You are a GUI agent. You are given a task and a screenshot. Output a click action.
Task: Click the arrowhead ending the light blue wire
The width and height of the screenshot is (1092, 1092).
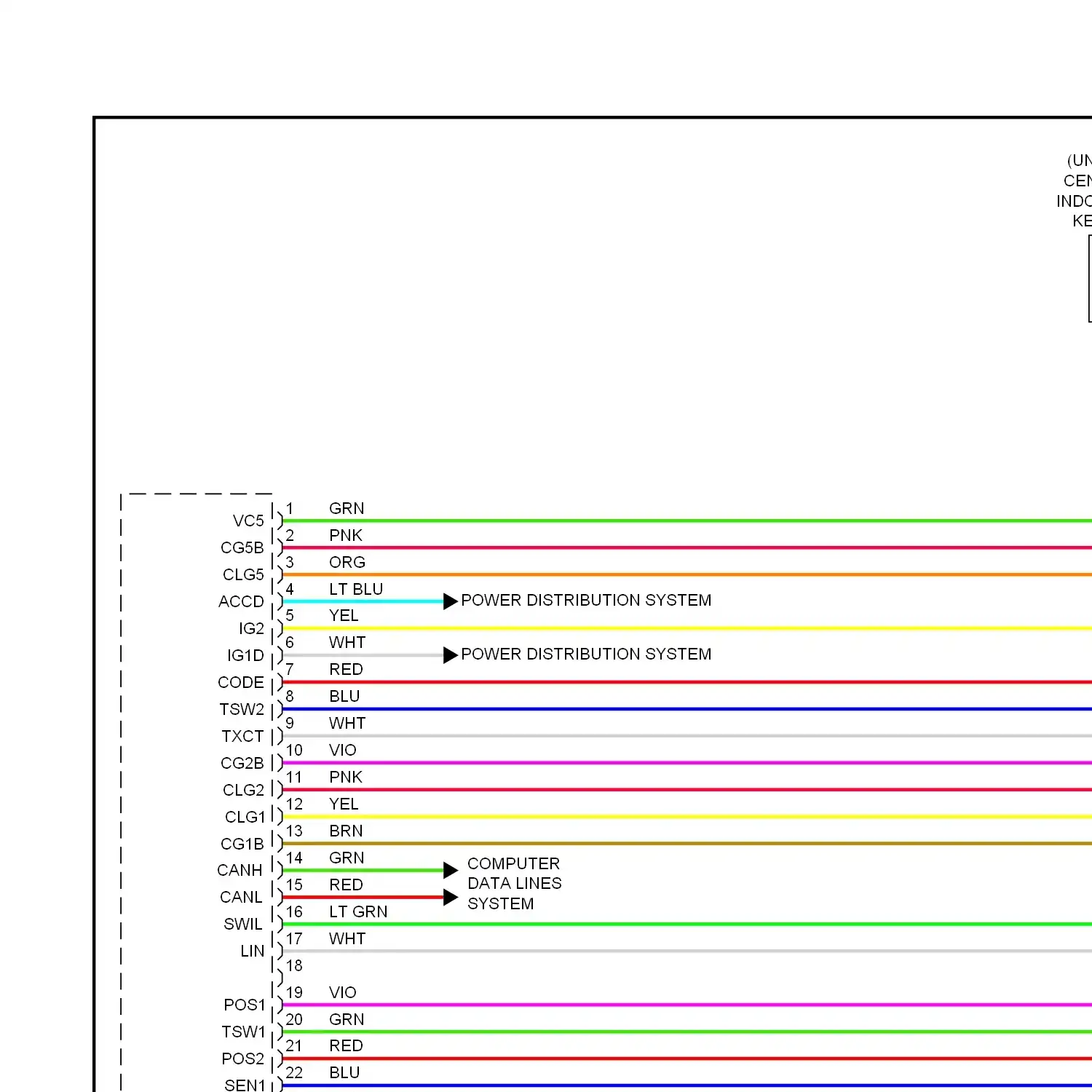coord(451,601)
